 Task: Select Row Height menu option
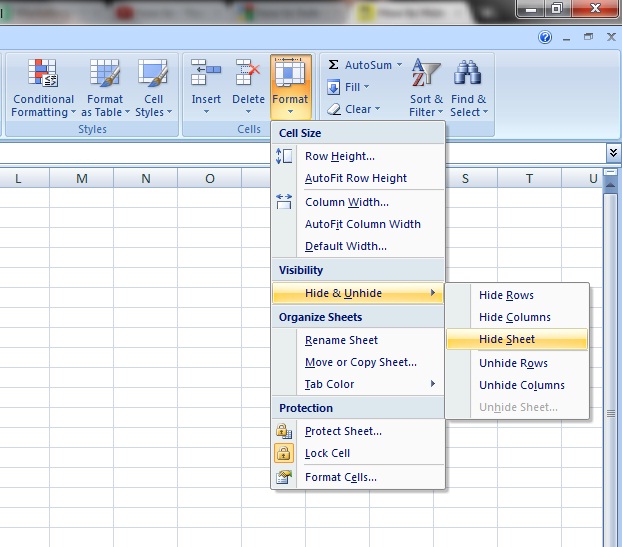coord(339,156)
